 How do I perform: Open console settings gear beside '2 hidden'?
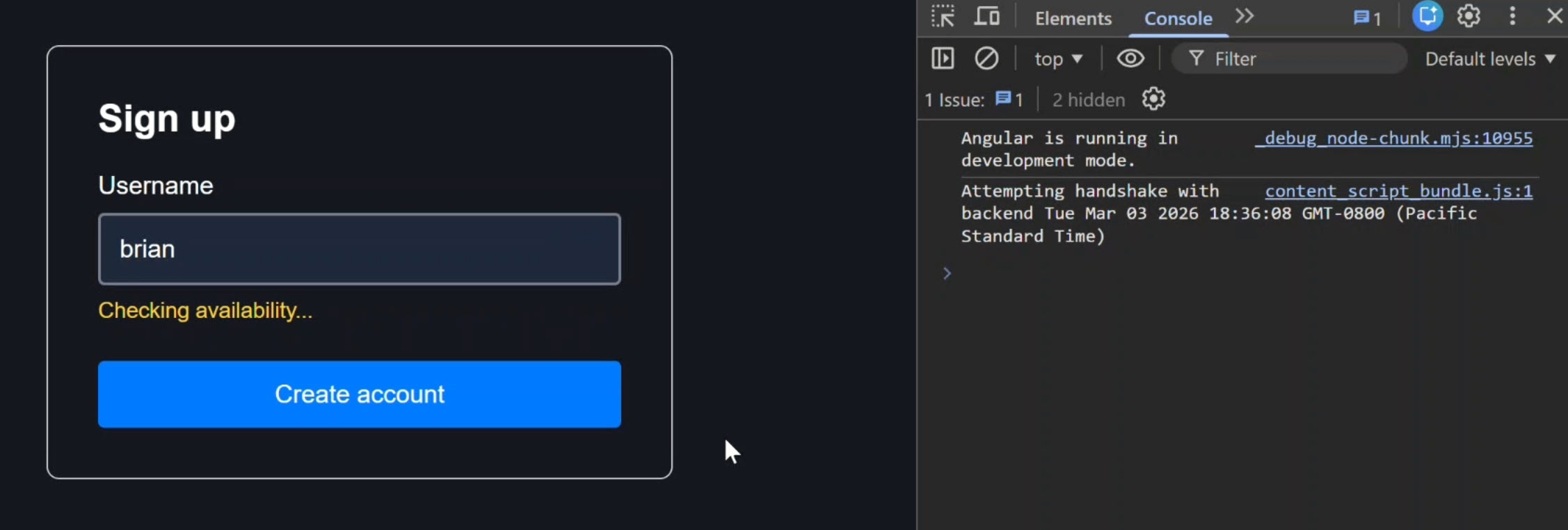[x=1153, y=99]
